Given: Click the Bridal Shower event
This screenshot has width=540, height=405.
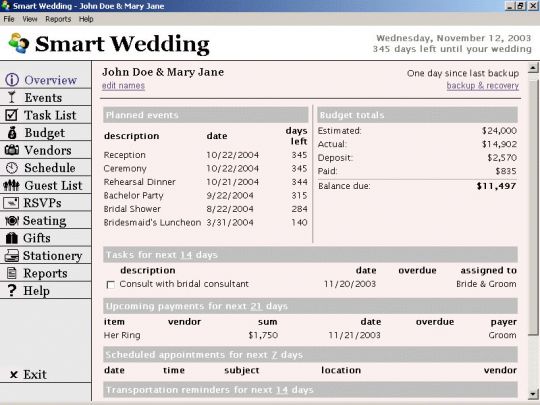Looking at the screenshot, I should click(x=205, y=209).
